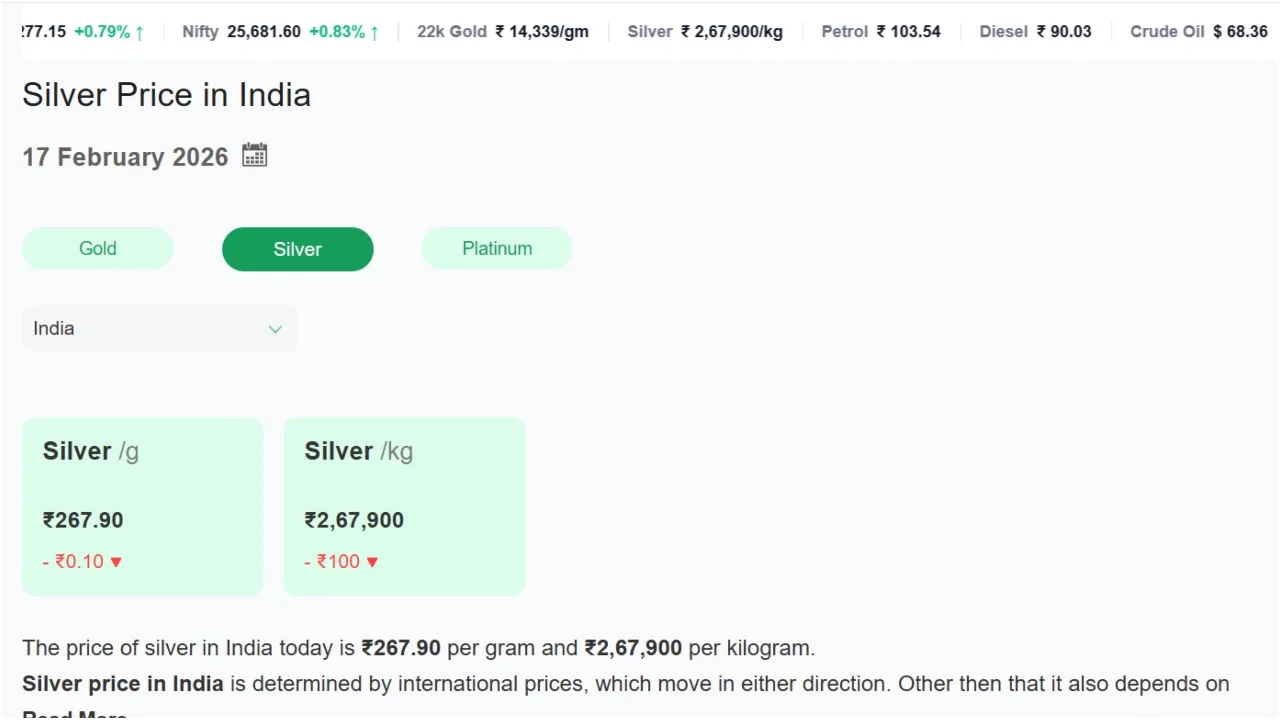This screenshot has height=720, width=1280.
Task: Click the bold Silver price in India text
Action: coord(123,684)
